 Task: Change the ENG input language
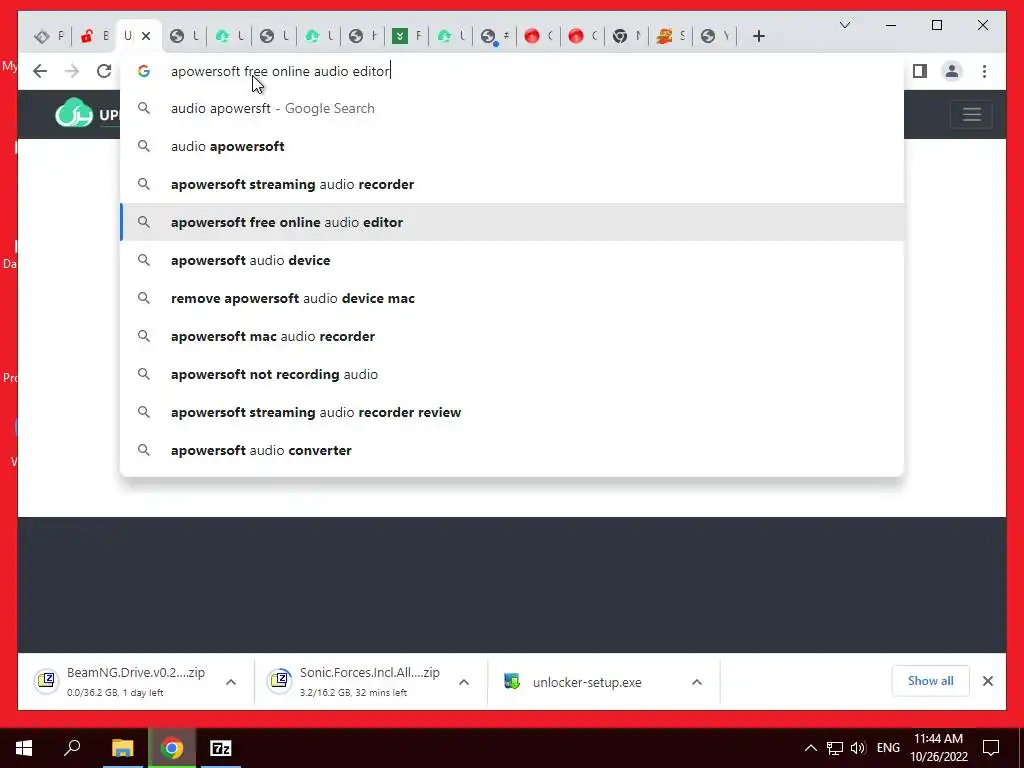[x=888, y=748]
